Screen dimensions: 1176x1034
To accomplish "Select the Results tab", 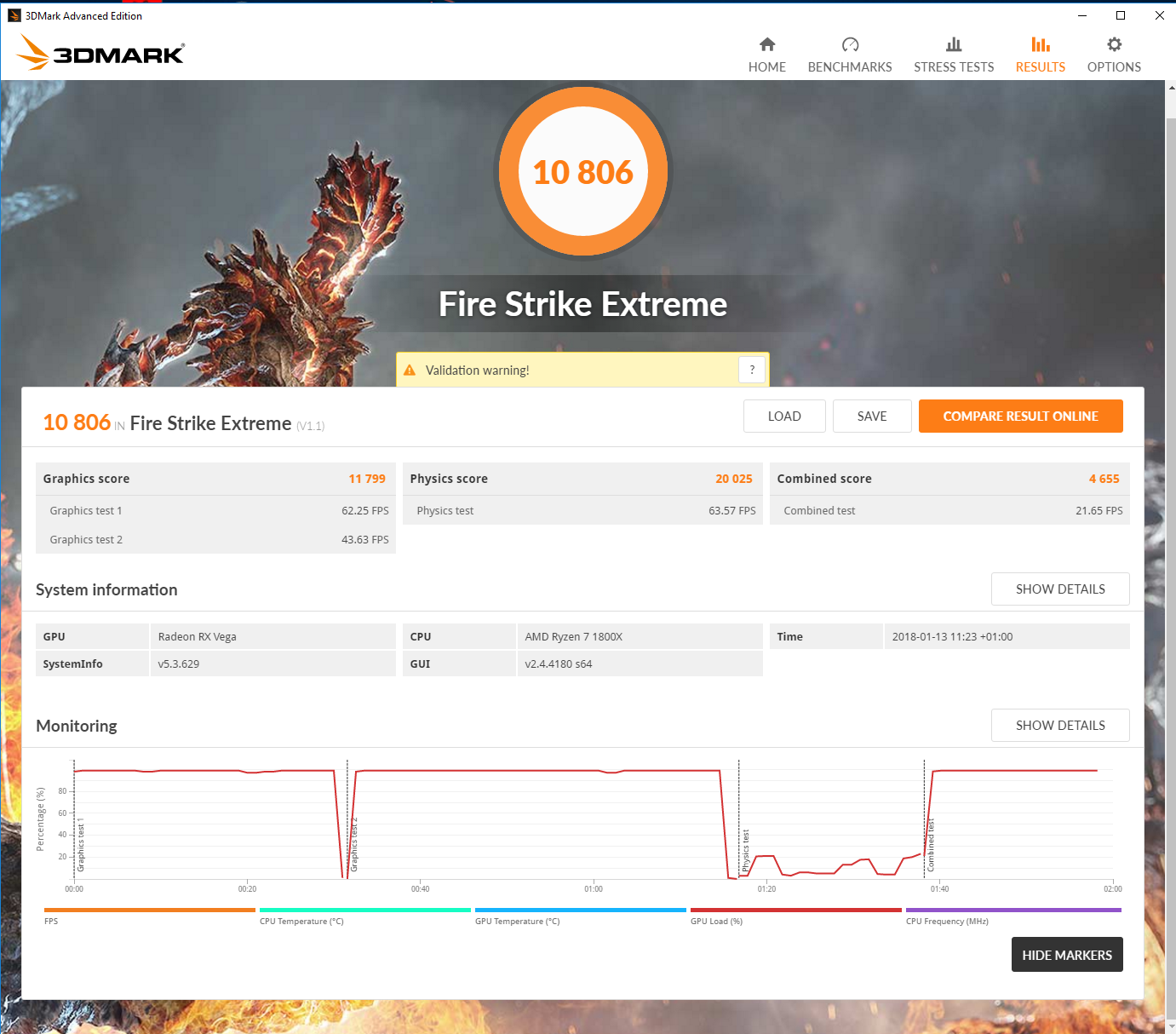I will tap(1041, 55).
